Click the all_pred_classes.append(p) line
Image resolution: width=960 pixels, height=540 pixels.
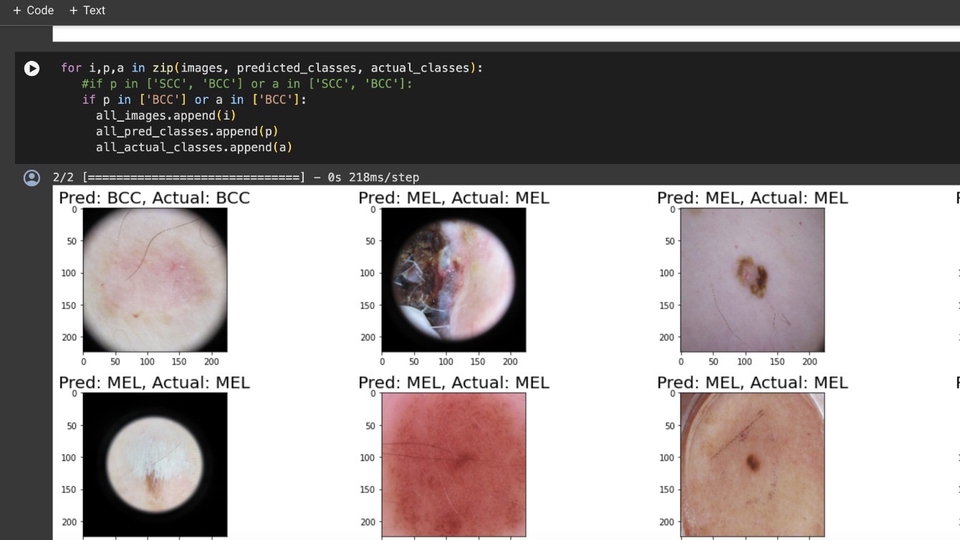click(187, 132)
